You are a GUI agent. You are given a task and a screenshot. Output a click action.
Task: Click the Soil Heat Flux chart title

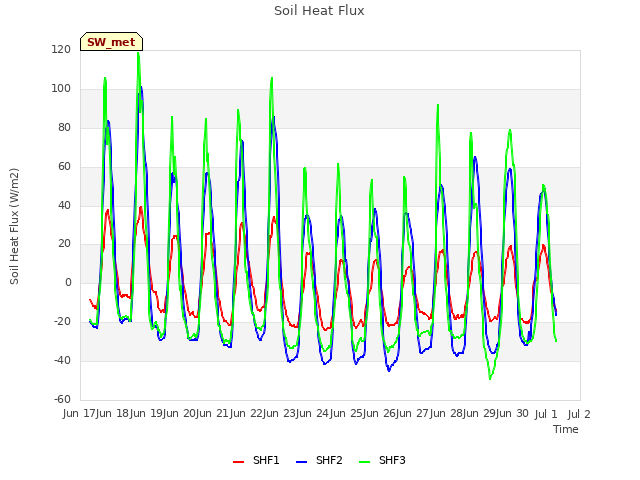319,11
